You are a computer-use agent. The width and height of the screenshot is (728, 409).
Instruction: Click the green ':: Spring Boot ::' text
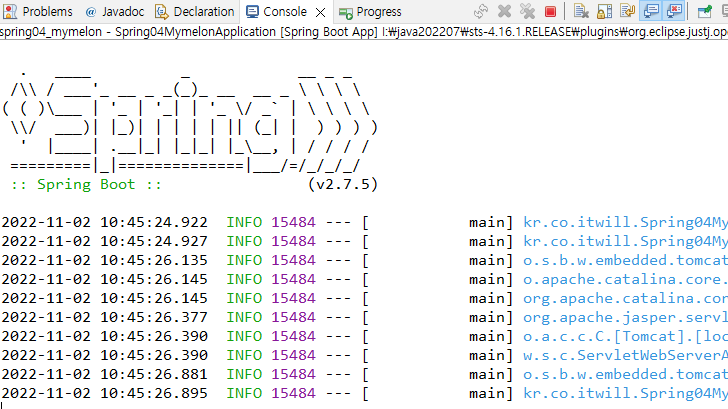86,184
